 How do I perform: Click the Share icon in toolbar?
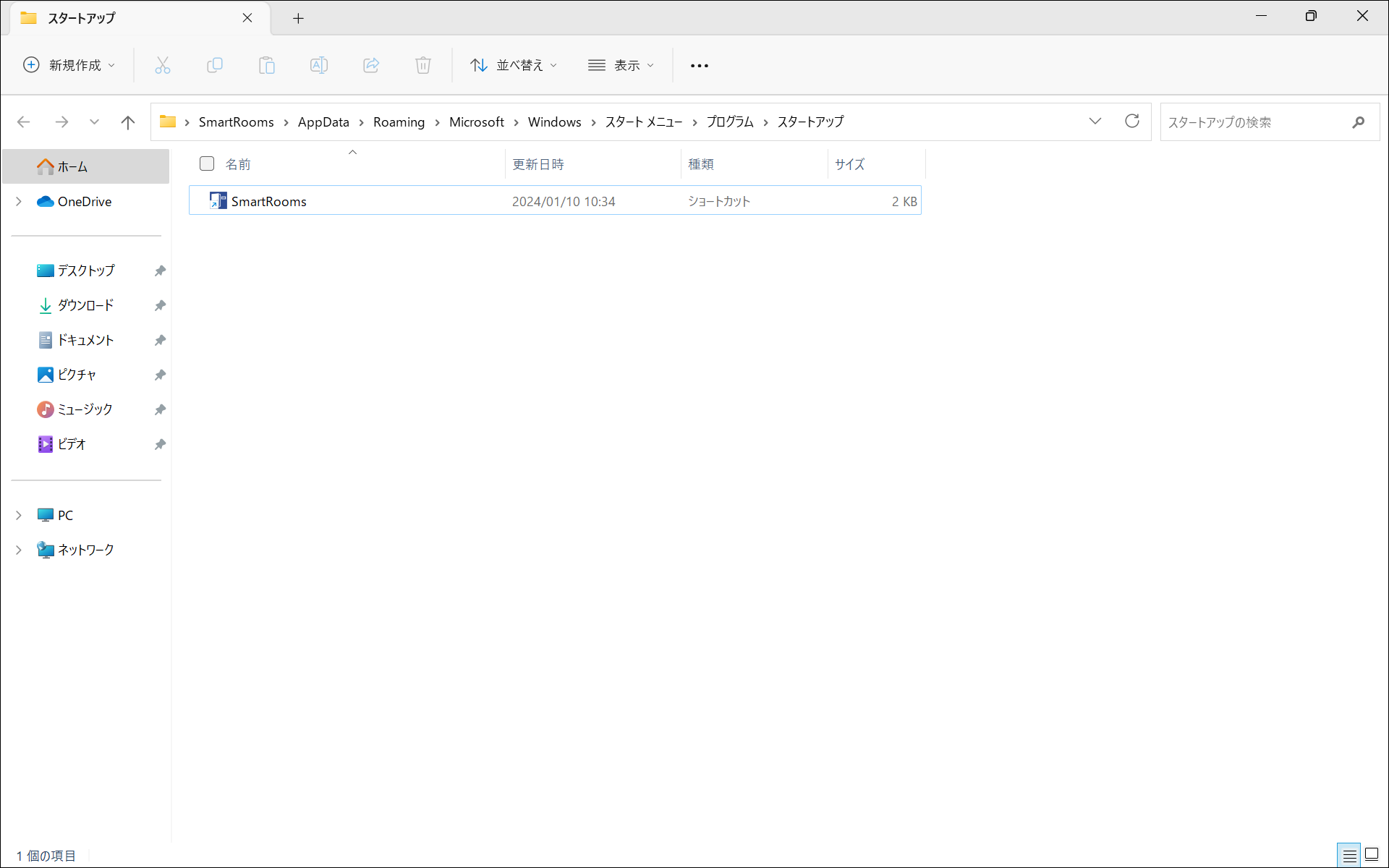tap(371, 65)
